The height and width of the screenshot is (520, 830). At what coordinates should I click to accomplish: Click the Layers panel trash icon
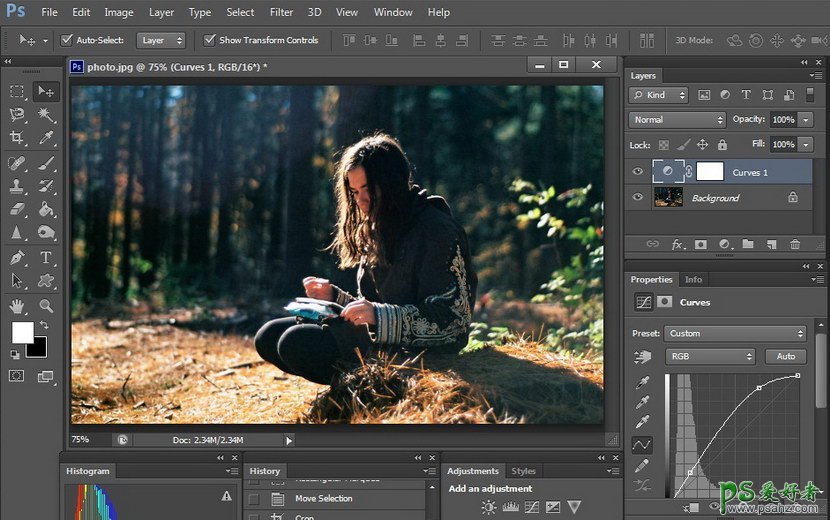pos(795,244)
